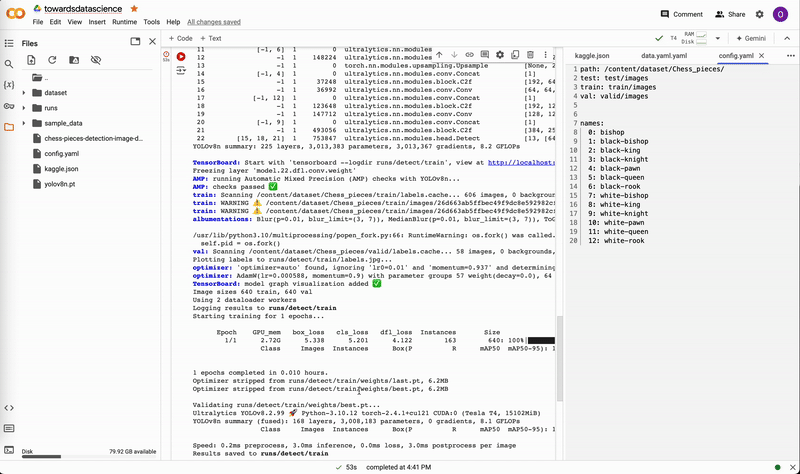Viewport: 800px width, 474px height.
Task: Refresh the file browser listing
Action: (53, 60)
